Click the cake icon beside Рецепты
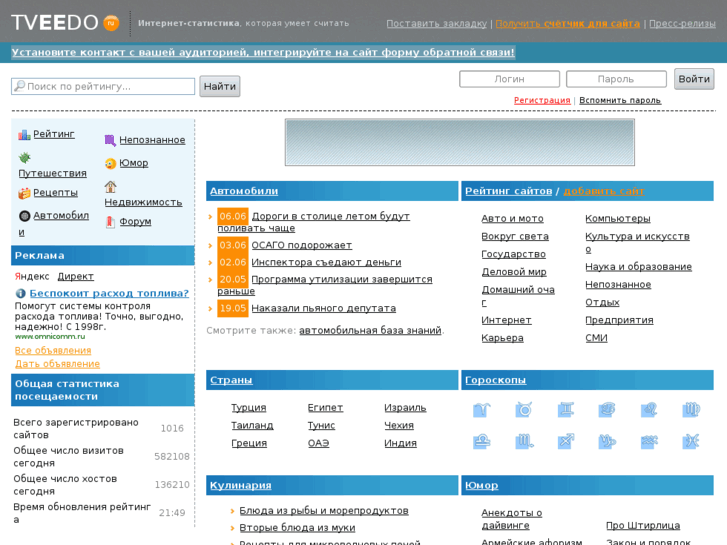 24,193
